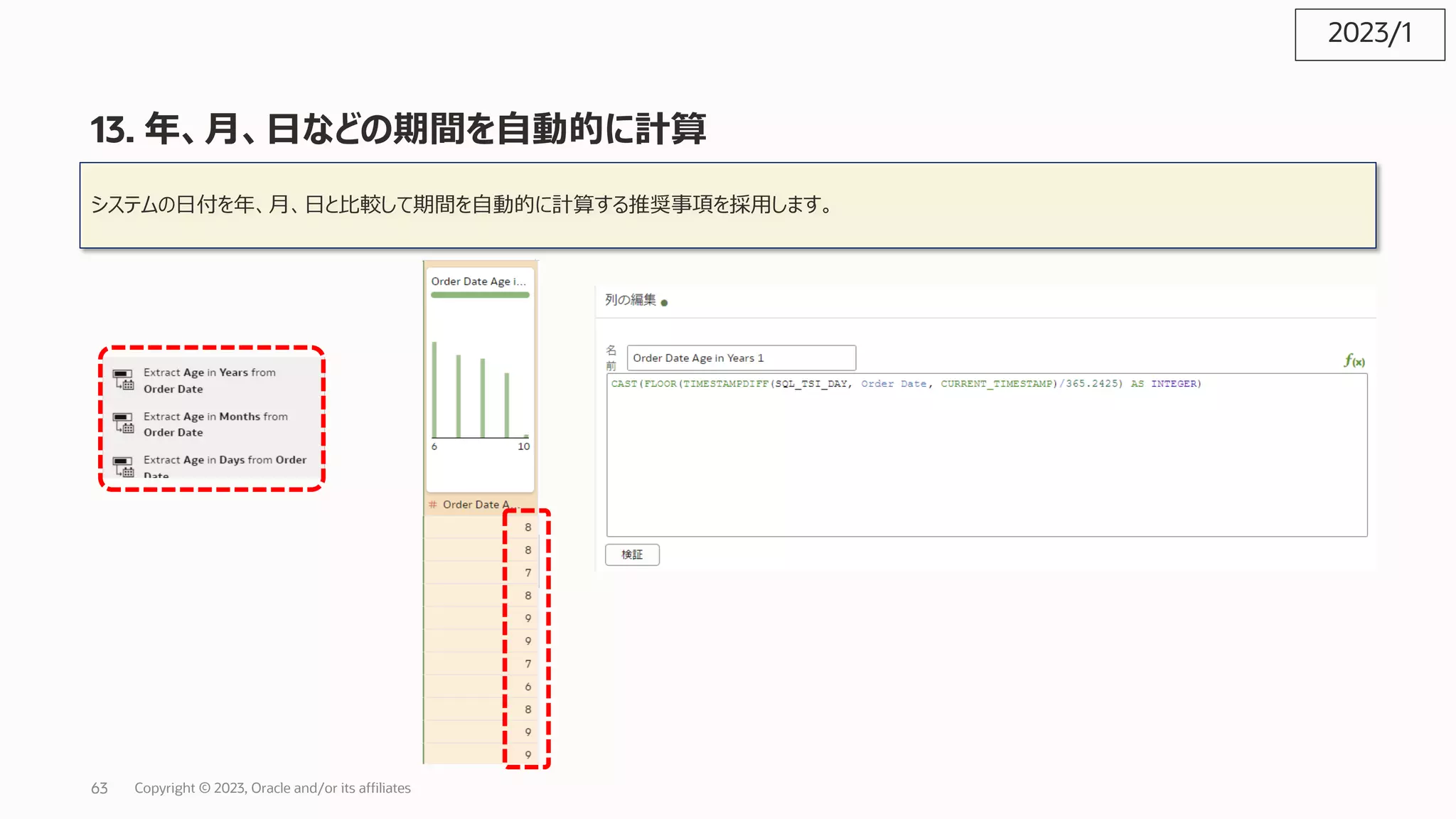Open the f(x) function picker

tap(1354, 360)
